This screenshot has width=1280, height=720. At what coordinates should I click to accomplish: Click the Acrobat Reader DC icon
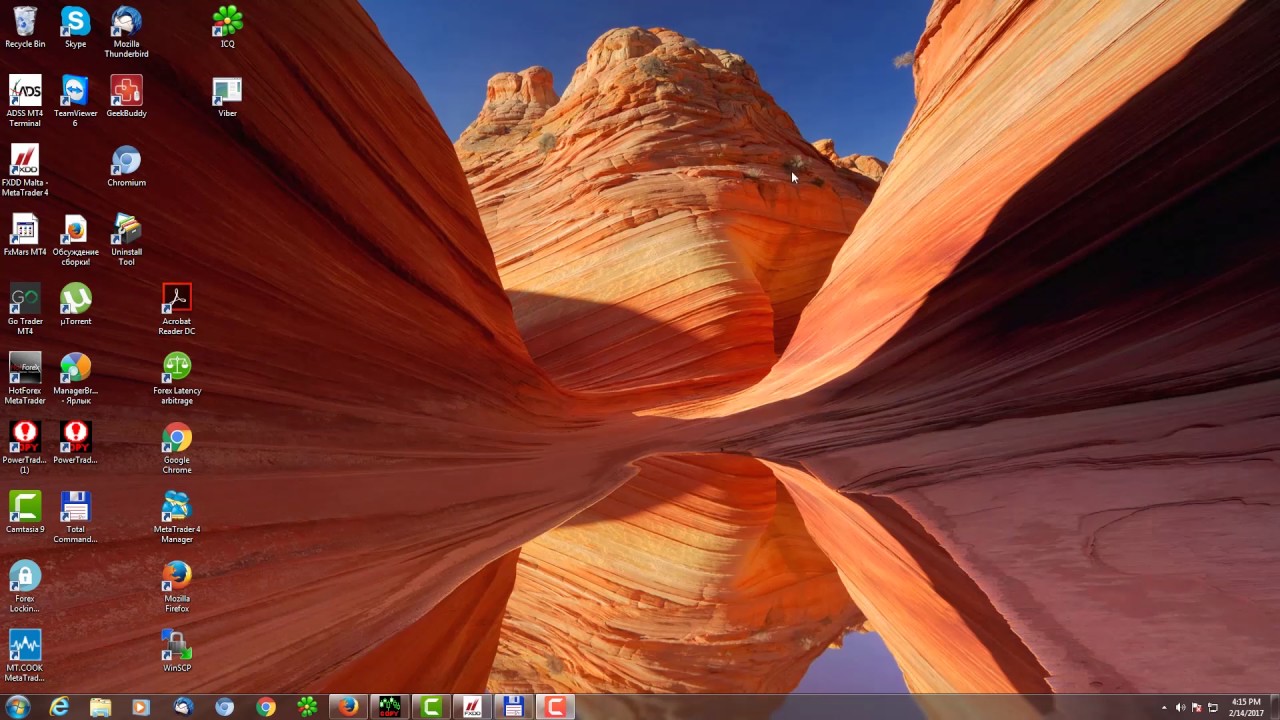[177, 309]
